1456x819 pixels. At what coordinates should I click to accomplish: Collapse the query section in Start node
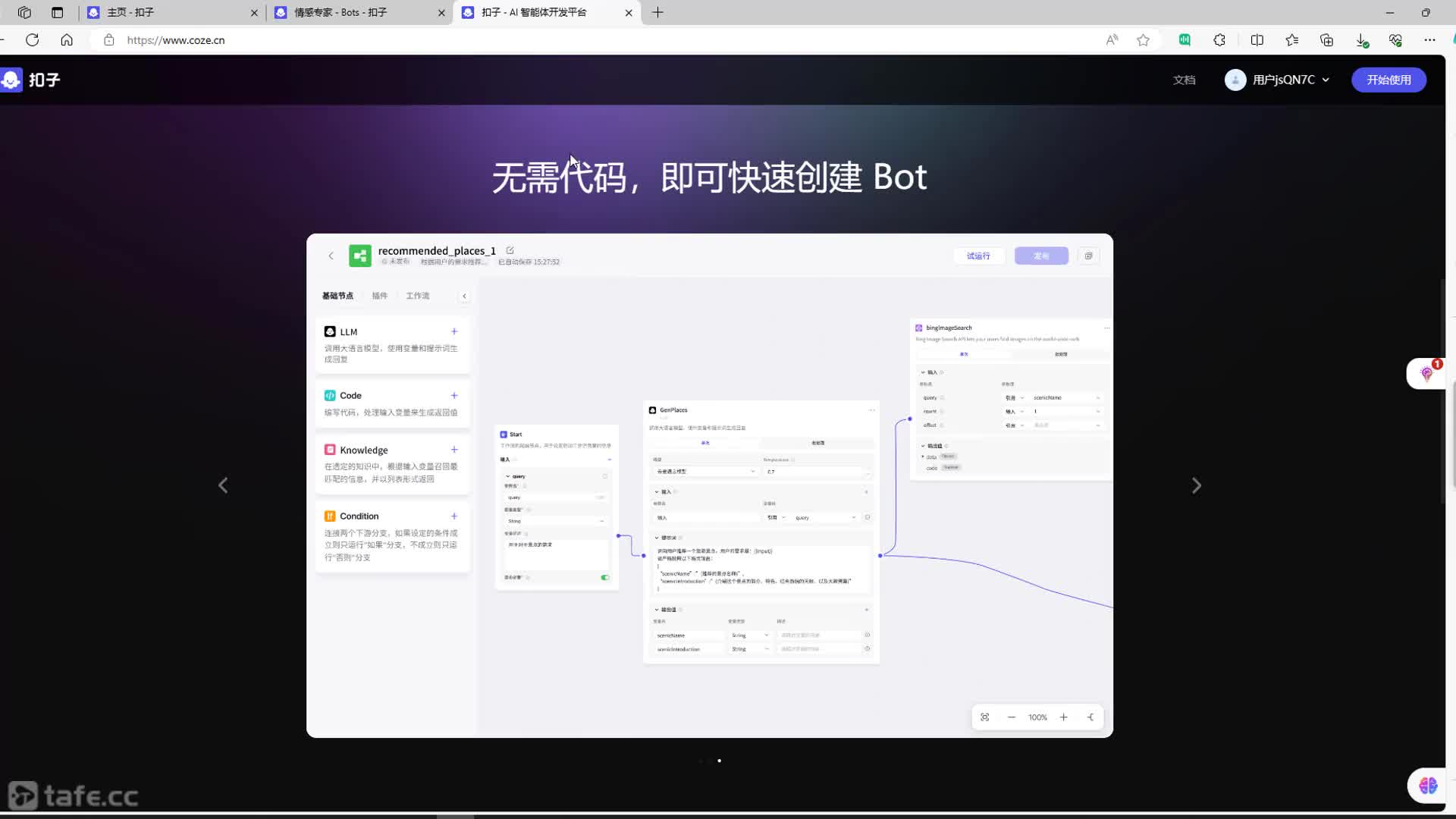(507, 476)
